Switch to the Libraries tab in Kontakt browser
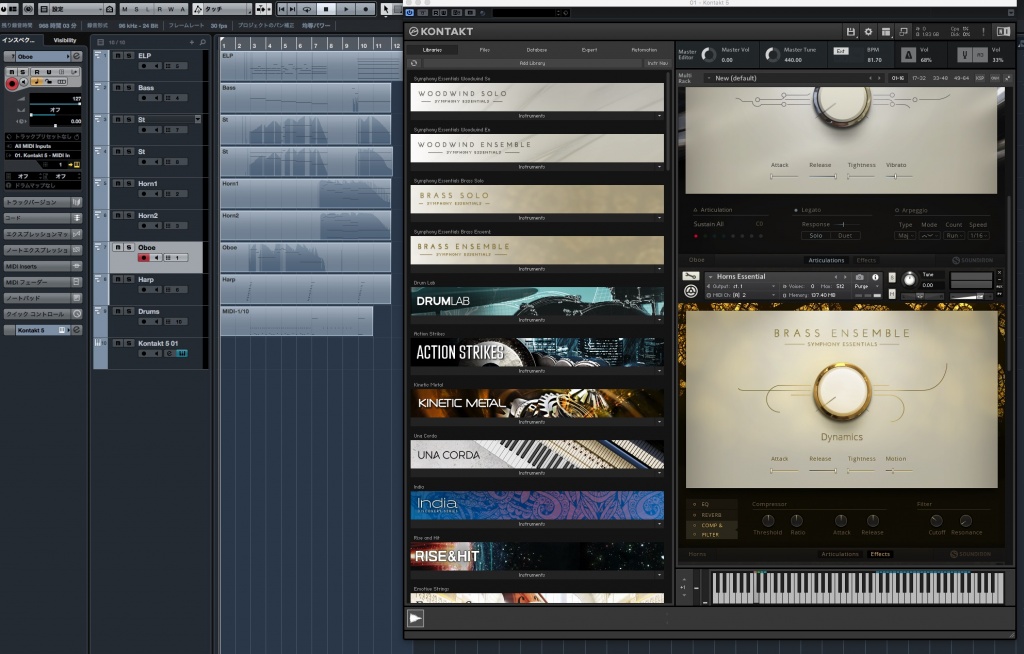Viewport: 1024px width, 654px height. click(432, 50)
